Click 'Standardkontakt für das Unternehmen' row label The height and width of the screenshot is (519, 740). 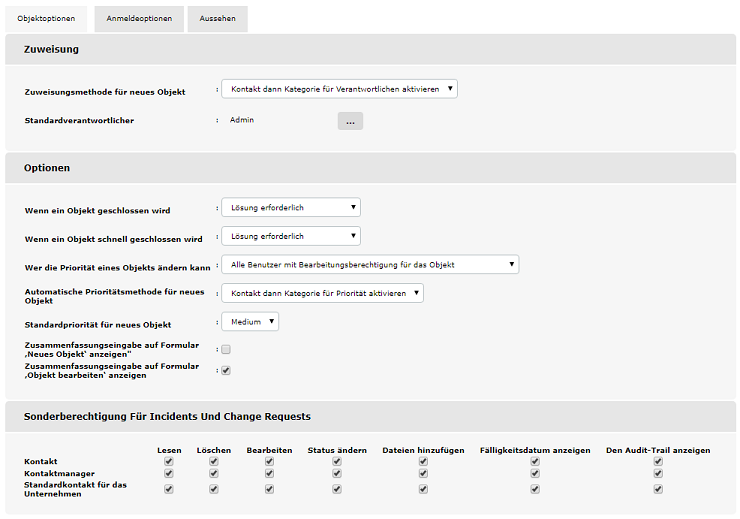pos(76,489)
